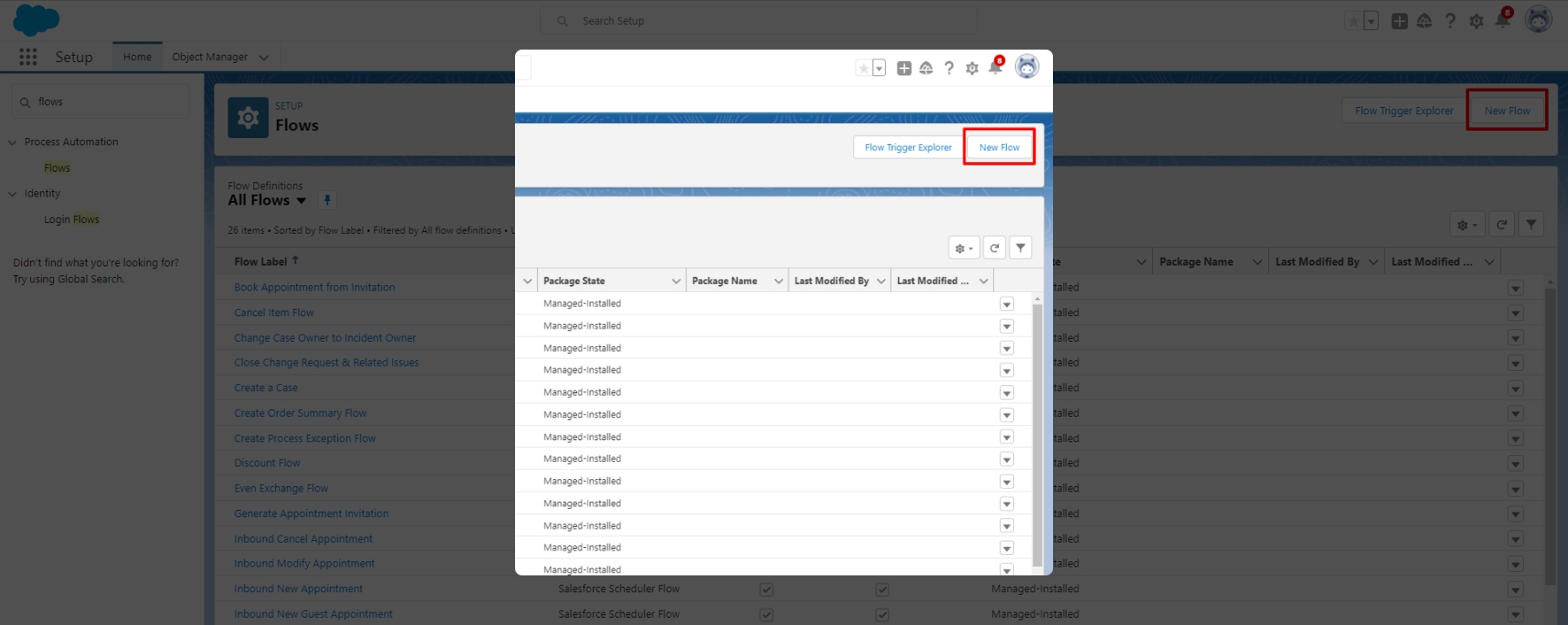Click the refresh icon inside the popup image
Viewport: 1568px width, 625px height.
point(994,249)
